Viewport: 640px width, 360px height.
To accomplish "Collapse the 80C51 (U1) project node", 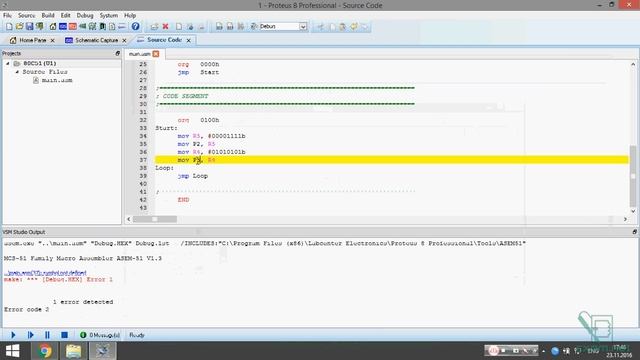I will 7,64.
